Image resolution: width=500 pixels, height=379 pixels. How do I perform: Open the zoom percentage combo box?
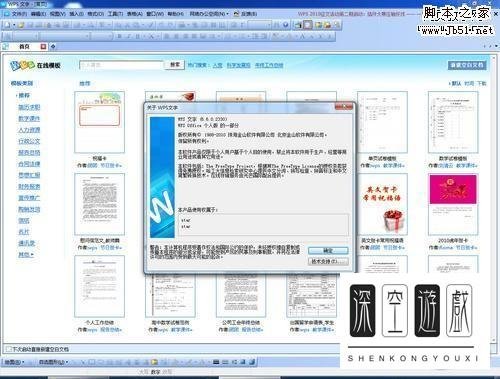[260, 25]
